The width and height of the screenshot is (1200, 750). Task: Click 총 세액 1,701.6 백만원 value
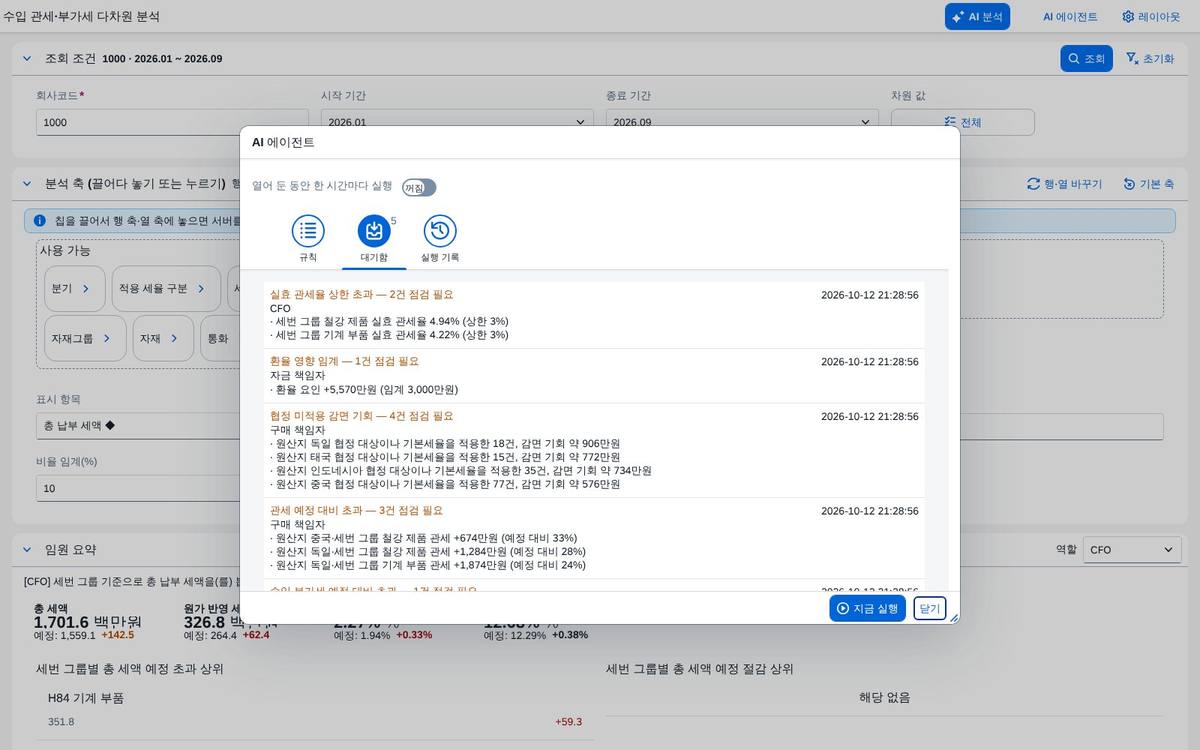click(x=87, y=622)
